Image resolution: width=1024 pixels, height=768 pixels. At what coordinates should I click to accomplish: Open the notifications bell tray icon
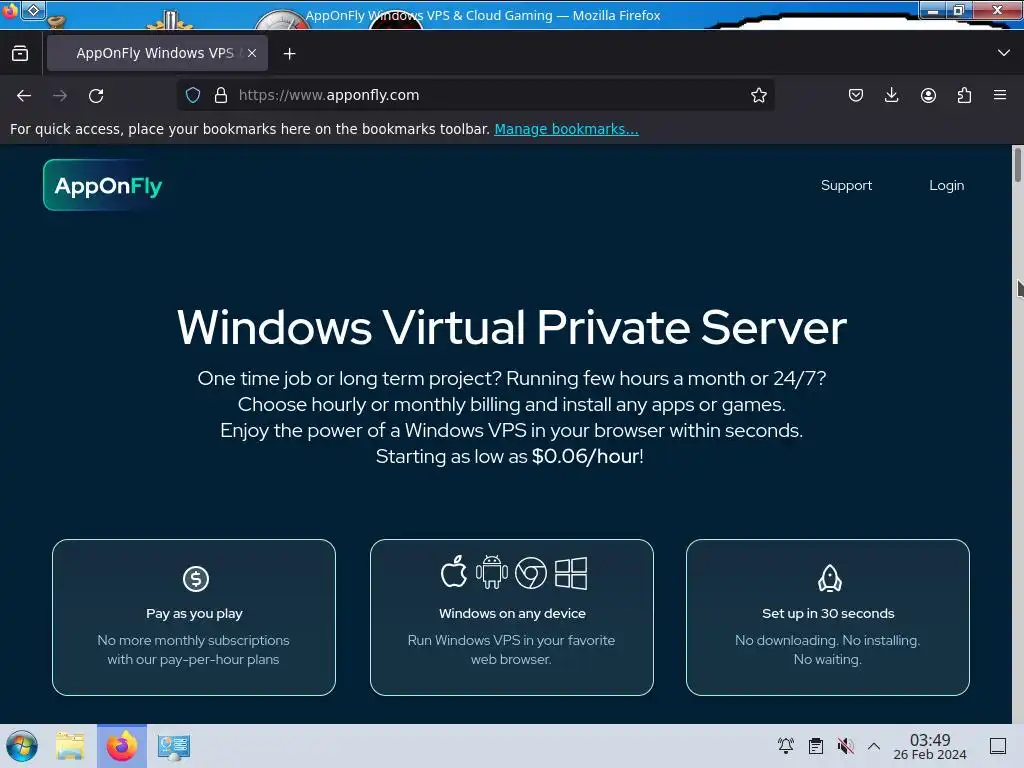point(786,746)
